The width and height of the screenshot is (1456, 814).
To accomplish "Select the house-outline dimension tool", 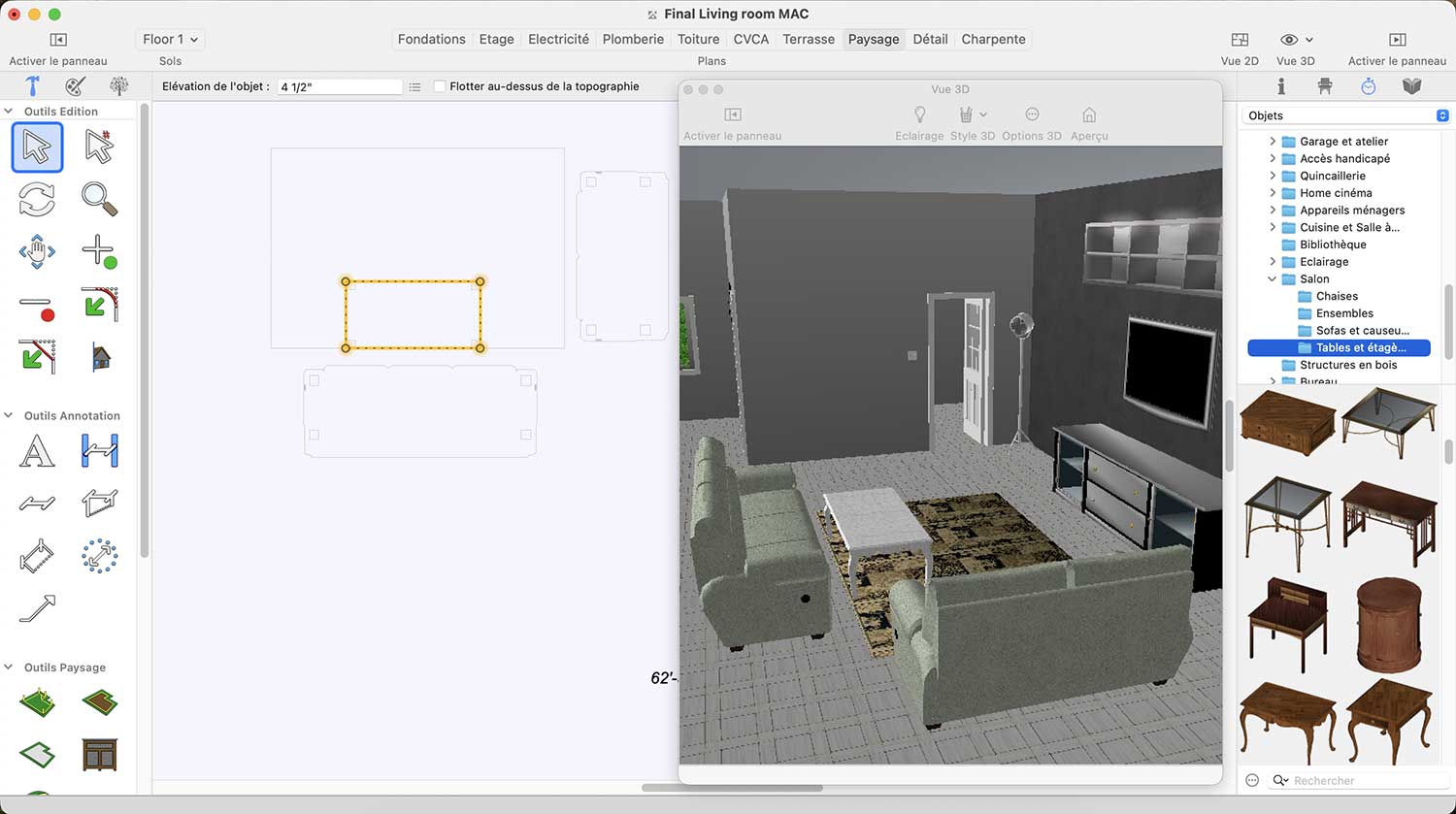I will tap(99, 503).
